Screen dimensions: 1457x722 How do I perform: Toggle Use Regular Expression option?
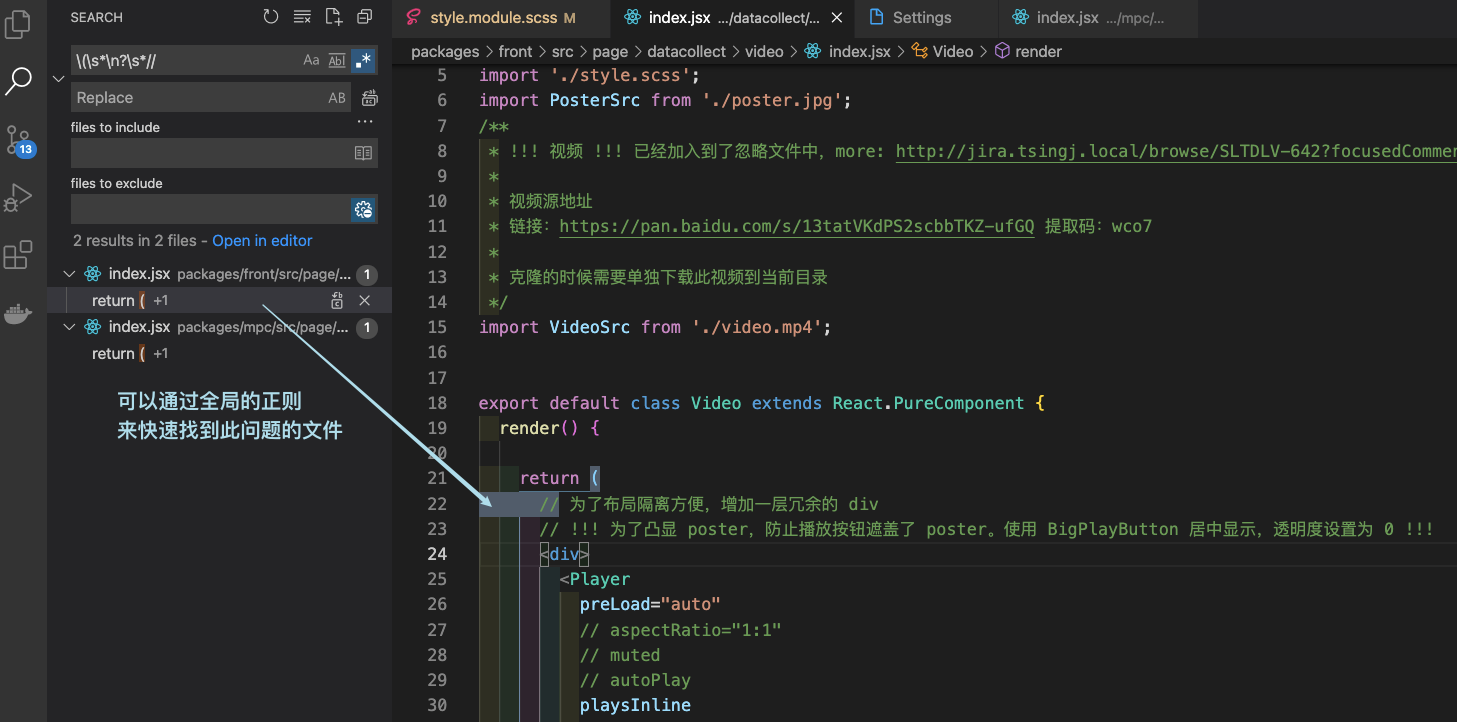click(364, 61)
